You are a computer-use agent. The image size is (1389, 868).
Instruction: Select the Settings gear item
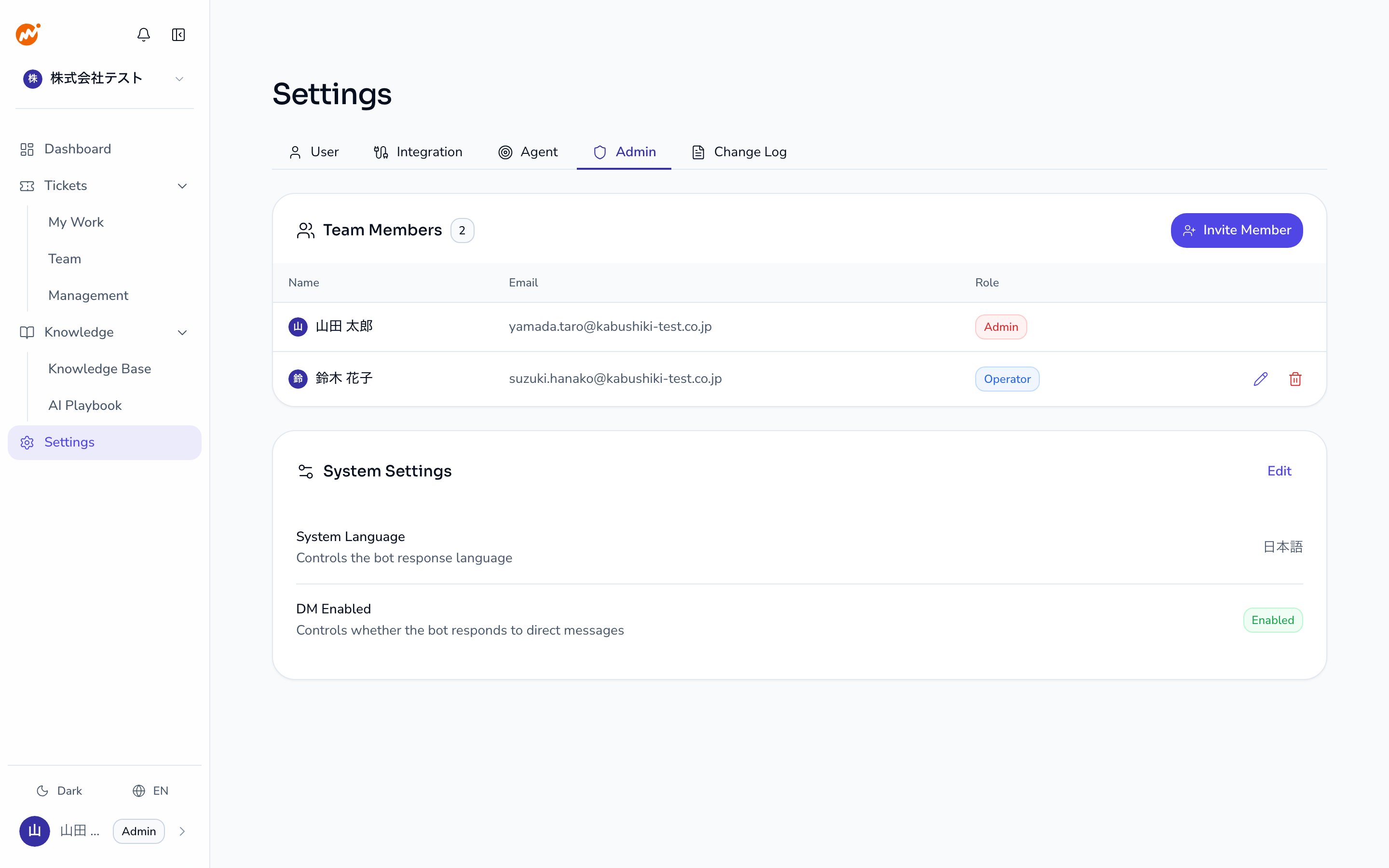coord(105,442)
